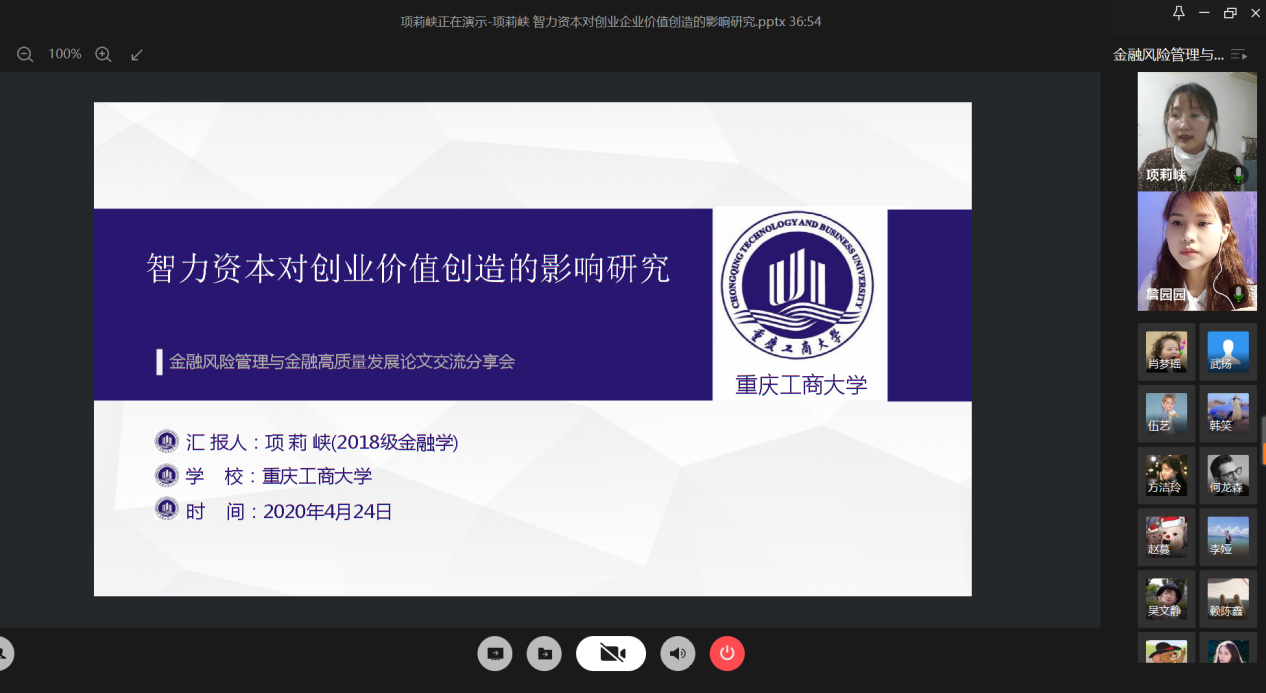Image resolution: width=1266 pixels, height=693 pixels.
Task: Click the meeting title 金融风险管理与...
Action: [1168, 55]
